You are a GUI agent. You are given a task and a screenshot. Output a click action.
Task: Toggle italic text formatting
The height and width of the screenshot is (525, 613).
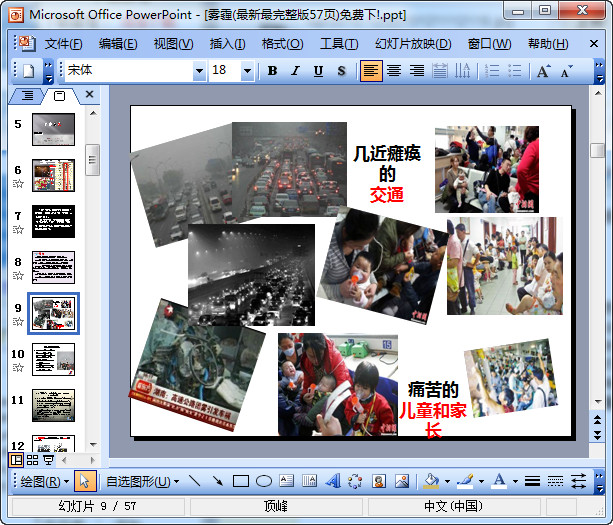(295, 71)
